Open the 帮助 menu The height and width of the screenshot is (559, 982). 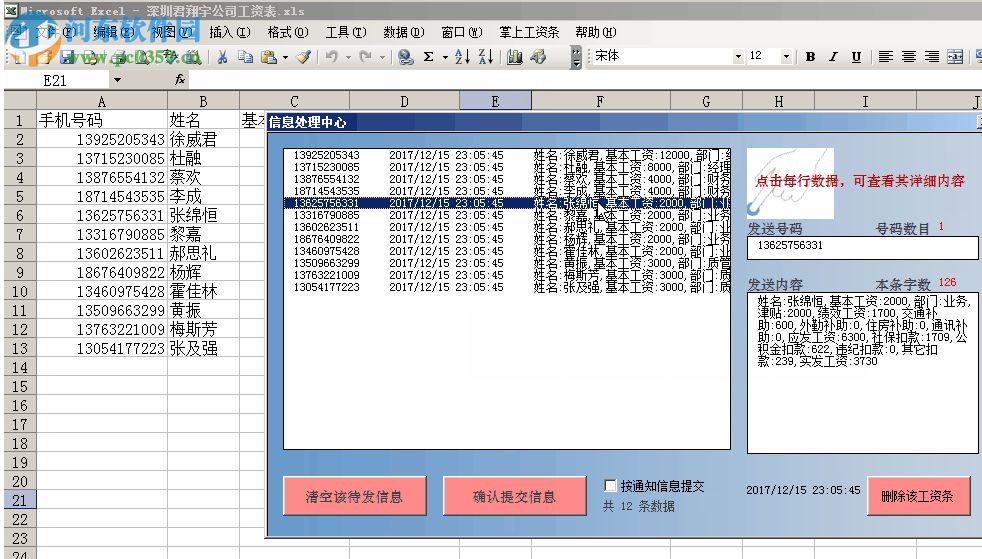(596, 32)
